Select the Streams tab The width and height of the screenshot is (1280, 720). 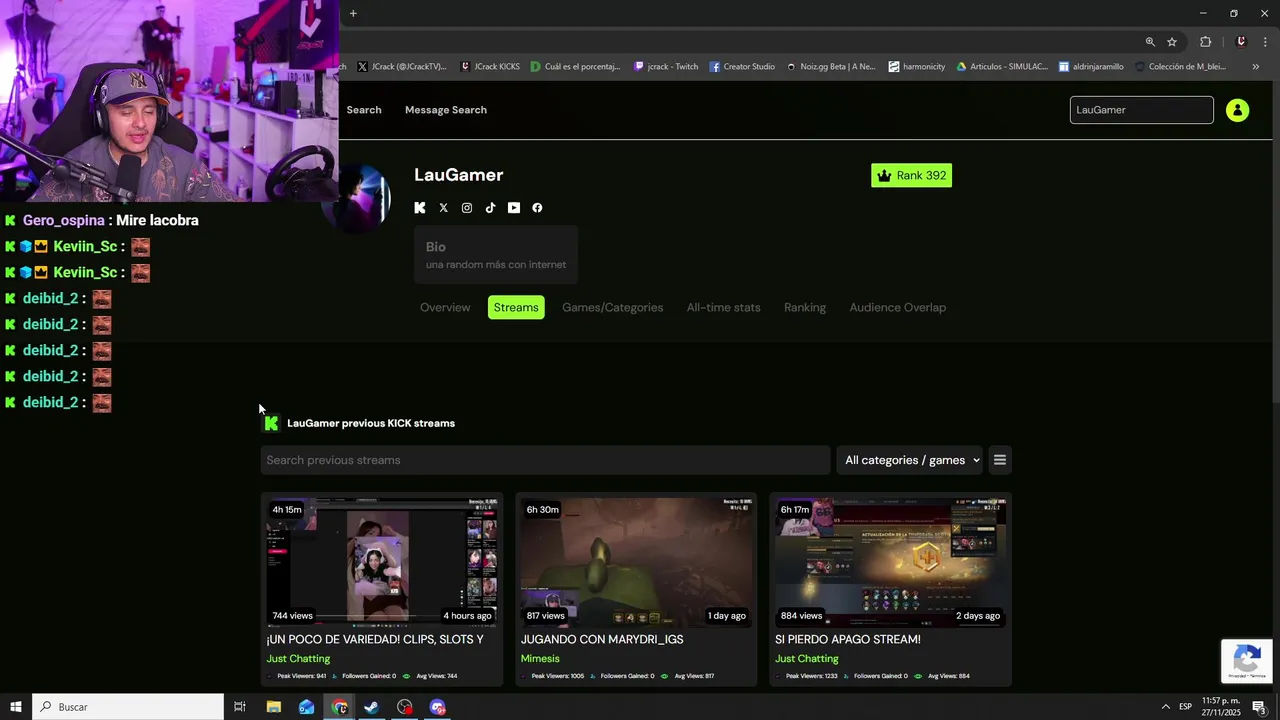point(516,307)
